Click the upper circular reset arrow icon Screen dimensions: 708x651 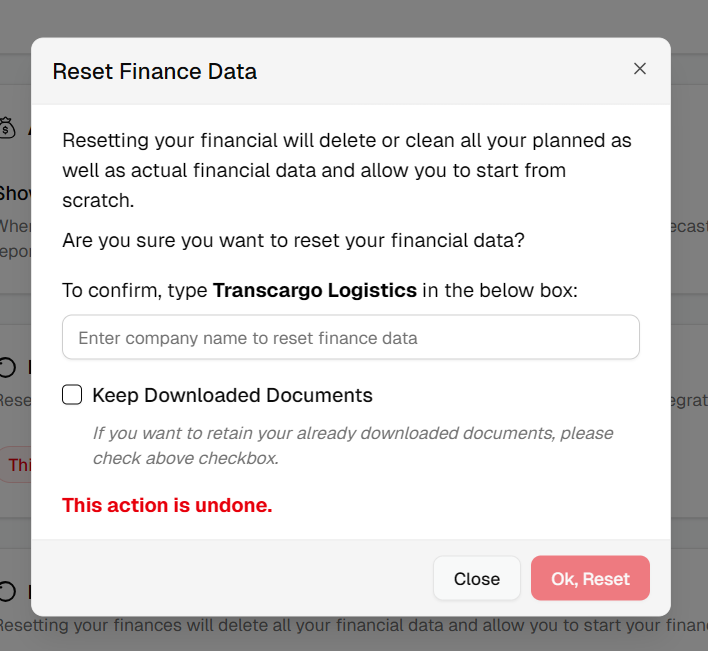[7, 367]
